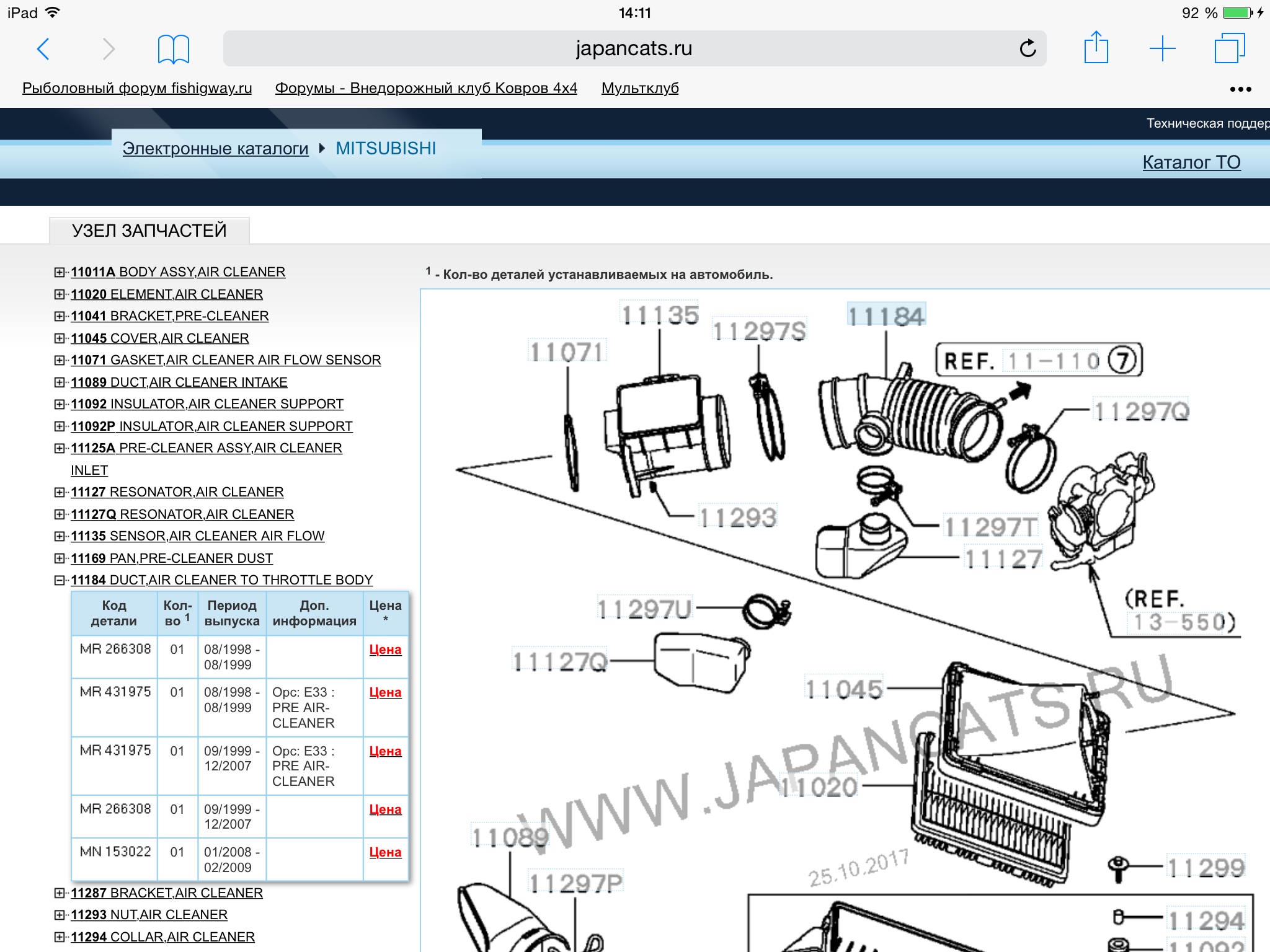Expand 11011A BODY ASSY,AIR CLEANER node
Image resolution: width=1270 pixels, height=952 pixels.
(x=60, y=272)
